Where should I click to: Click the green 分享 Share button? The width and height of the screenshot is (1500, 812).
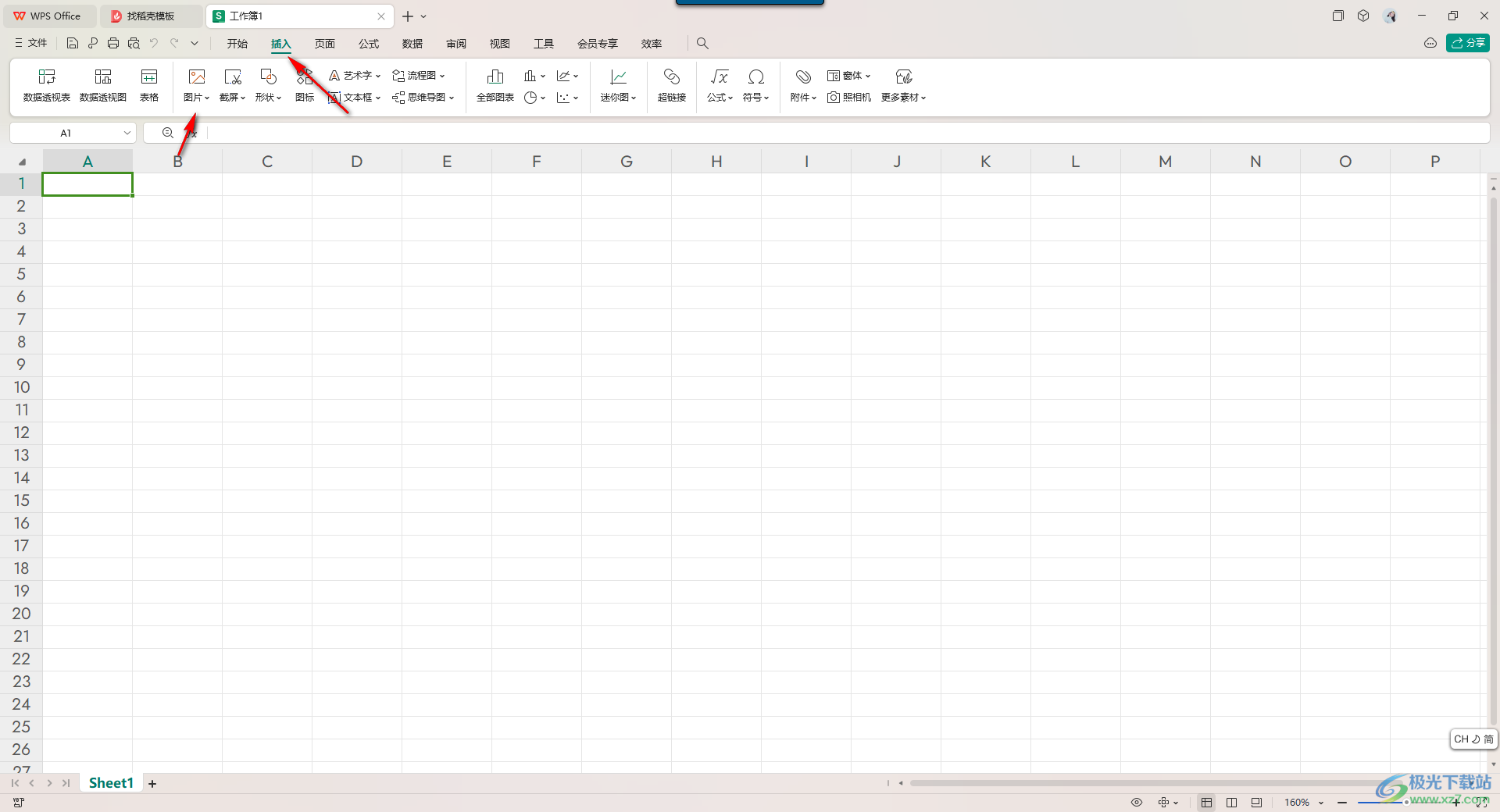coord(1468,44)
